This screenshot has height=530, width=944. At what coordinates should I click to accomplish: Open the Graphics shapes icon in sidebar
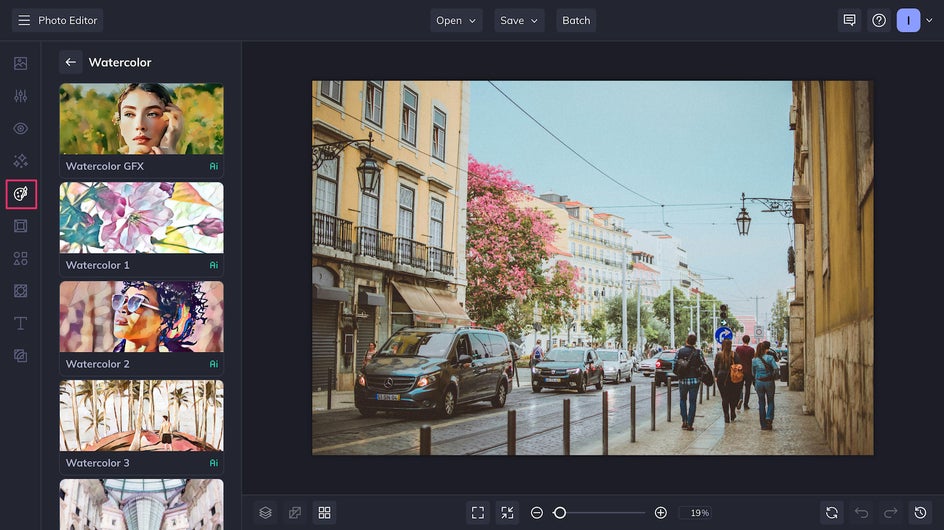(21, 258)
